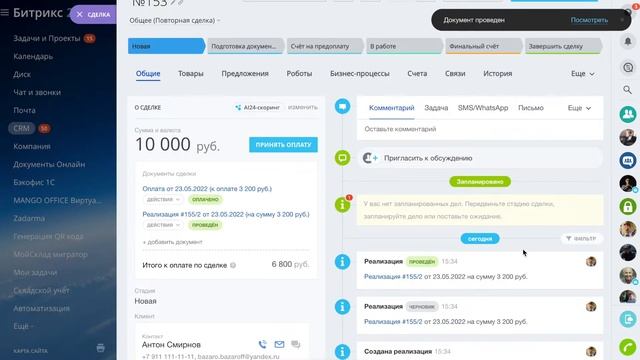
Task: Close the Документ проведен notification
Action: 622,20
